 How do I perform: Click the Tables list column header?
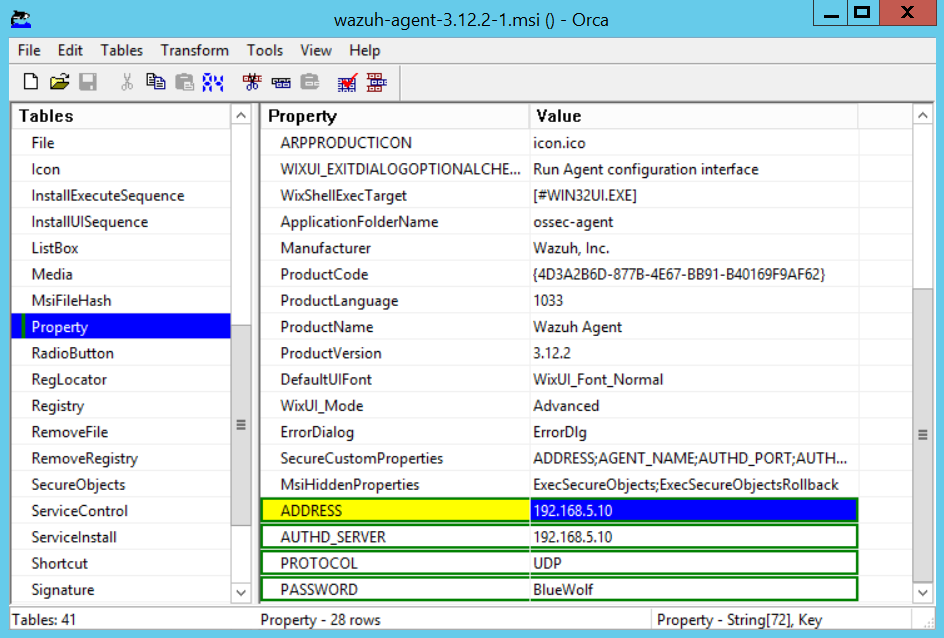pos(121,116)
